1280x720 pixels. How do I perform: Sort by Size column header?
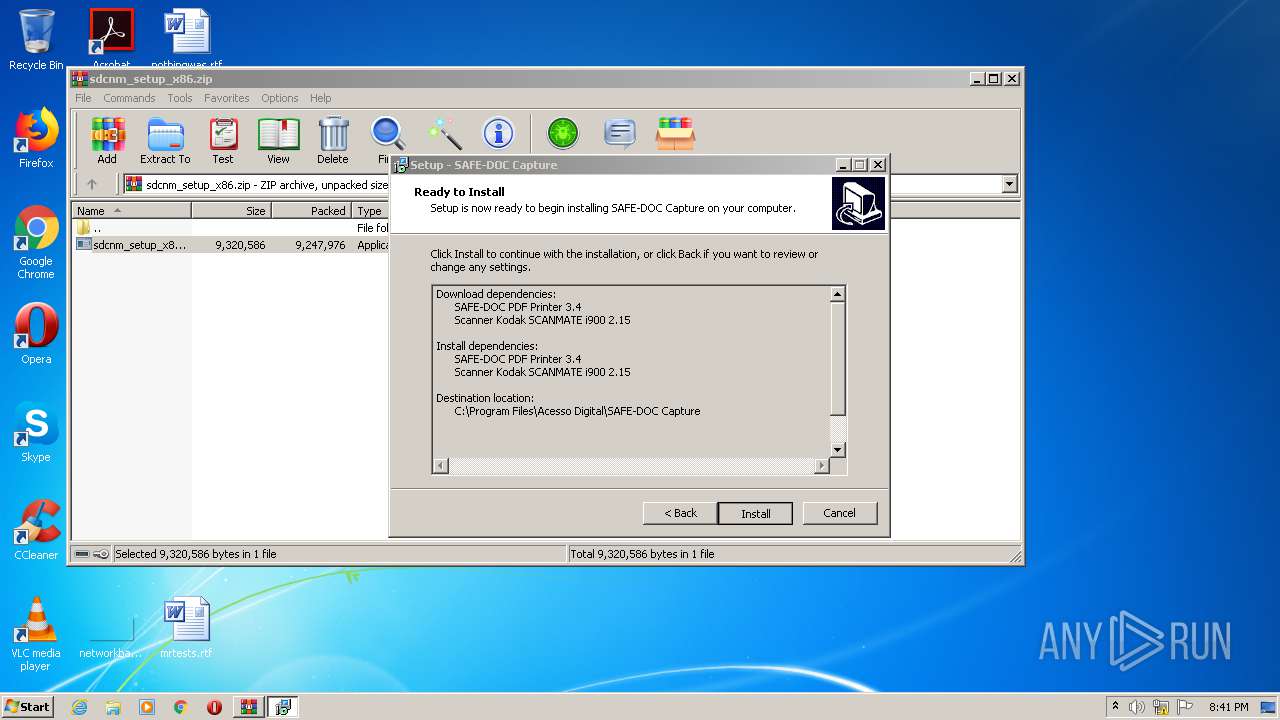231,211
